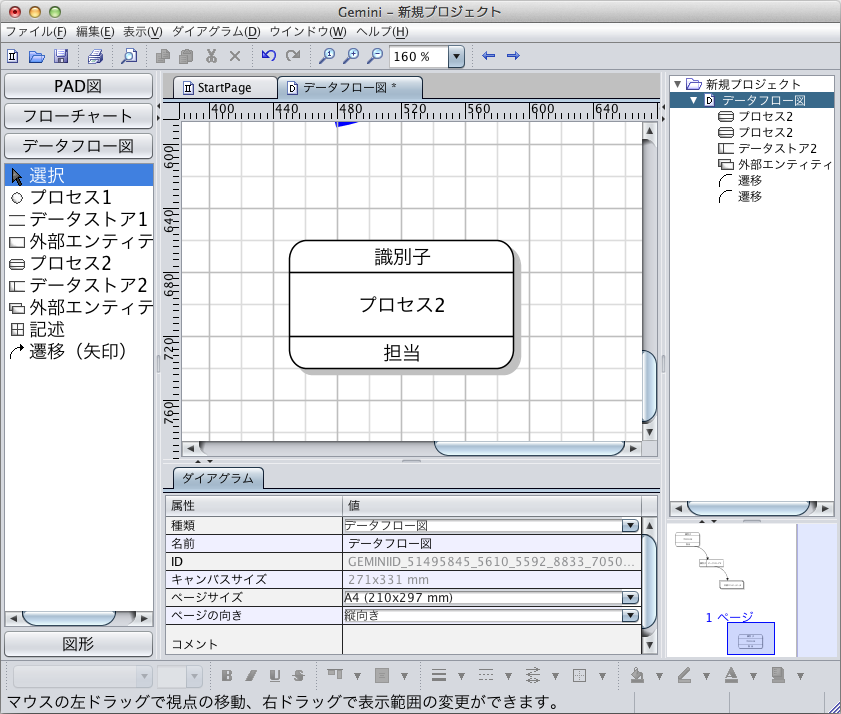The image size is (841, 714).
Task: Click the border grid icon in format bar
Action: (x=579, y=675)
